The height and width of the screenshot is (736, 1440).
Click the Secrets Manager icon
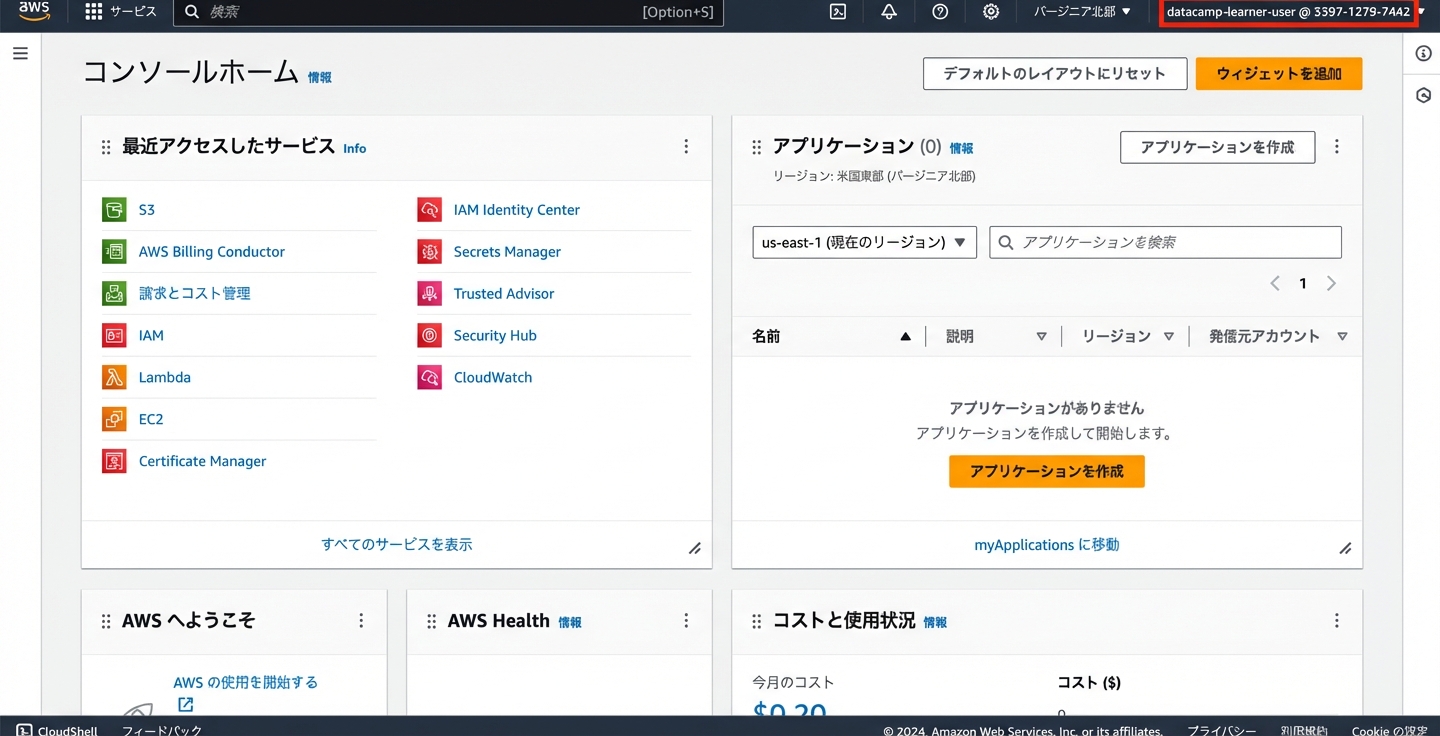[x=429, y=252]
